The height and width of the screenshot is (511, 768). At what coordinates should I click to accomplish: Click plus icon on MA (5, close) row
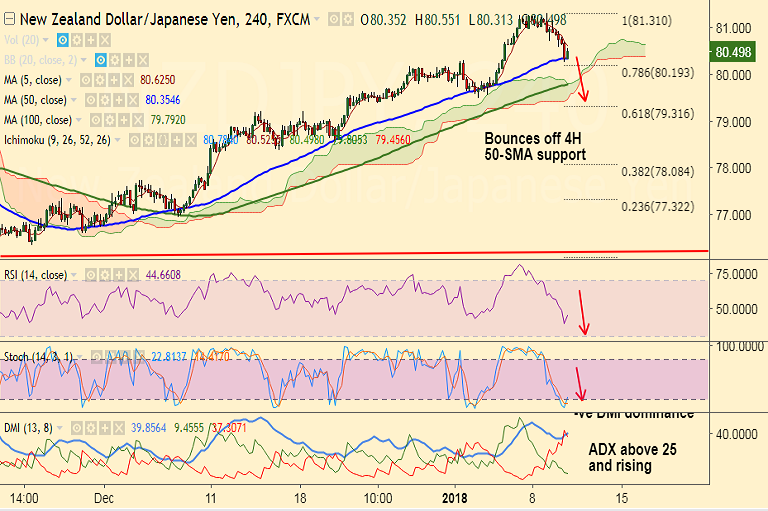point(114,80)
